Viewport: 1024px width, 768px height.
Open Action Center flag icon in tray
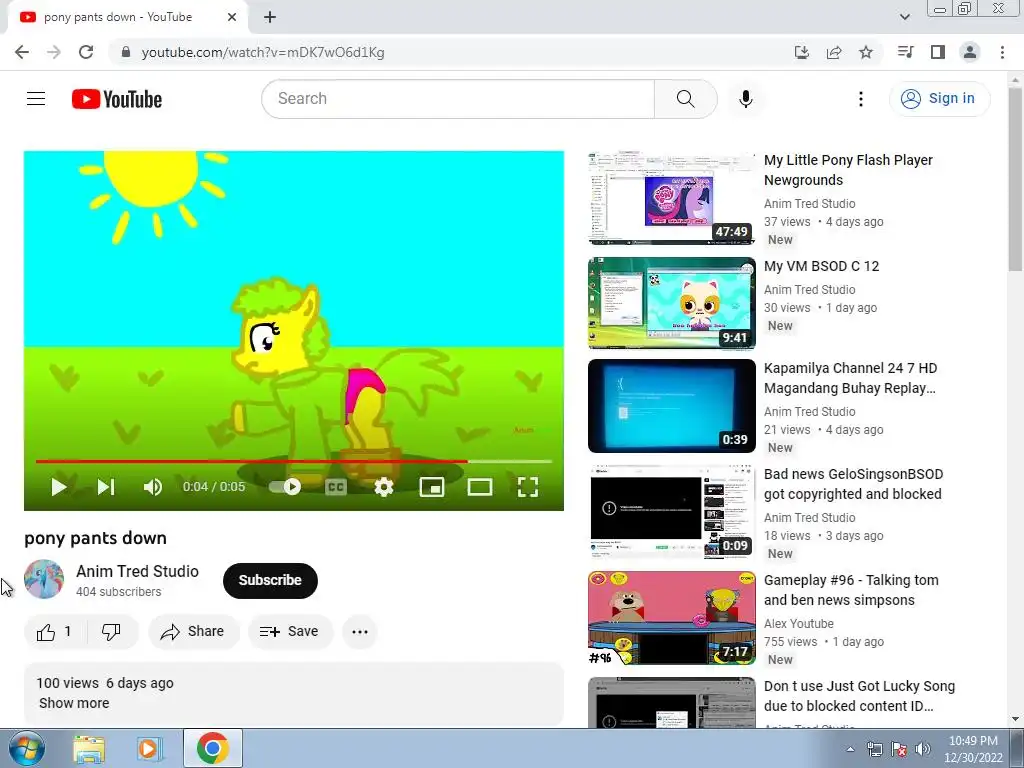899,749
